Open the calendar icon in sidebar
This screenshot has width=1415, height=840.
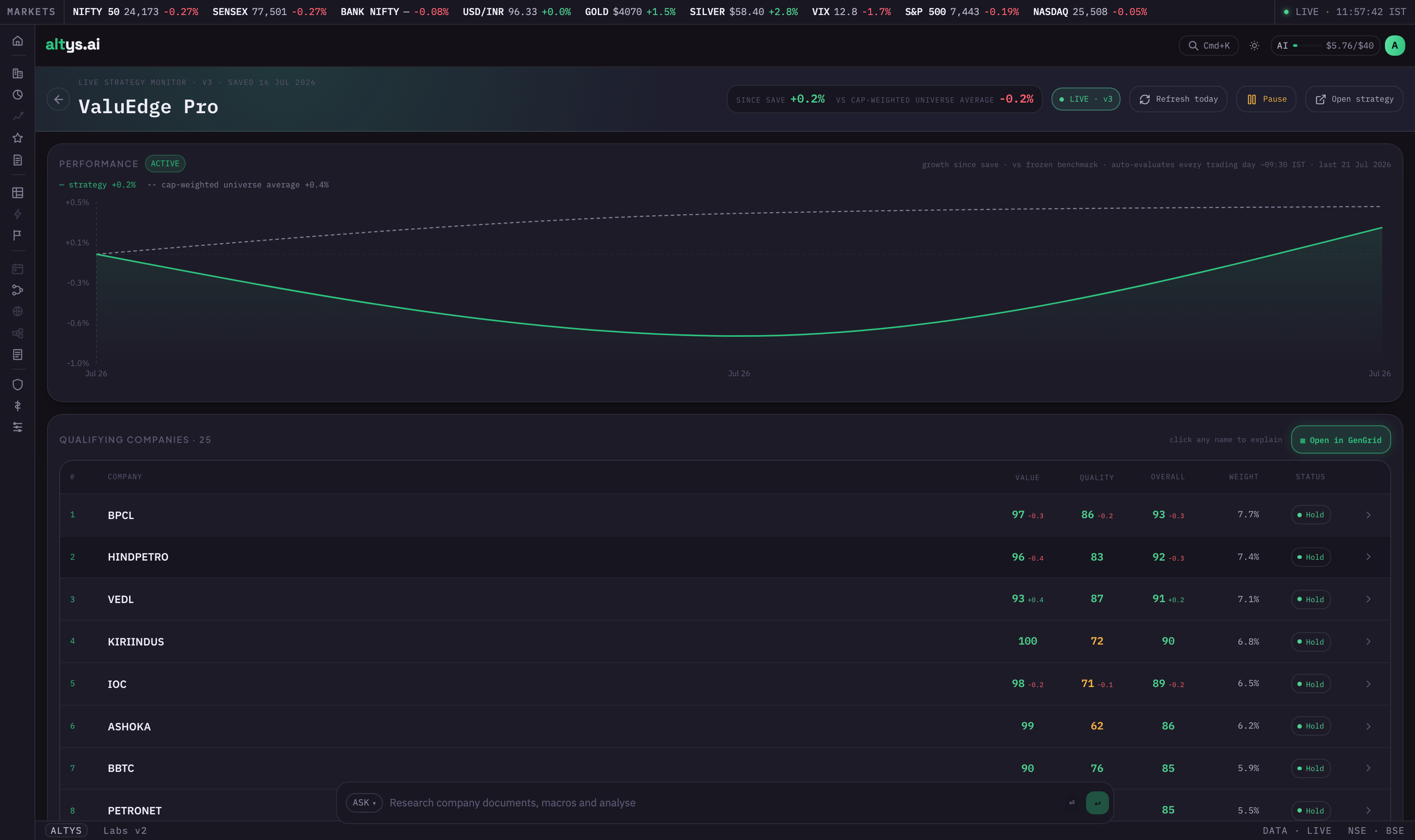[x=18, y=269]
